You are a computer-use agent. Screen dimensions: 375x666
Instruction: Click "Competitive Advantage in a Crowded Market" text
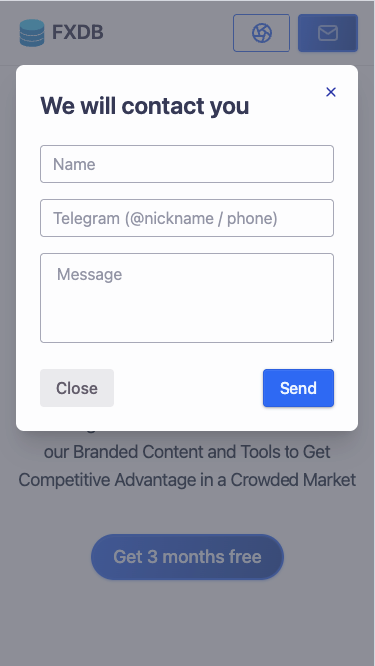click(187, 480)
